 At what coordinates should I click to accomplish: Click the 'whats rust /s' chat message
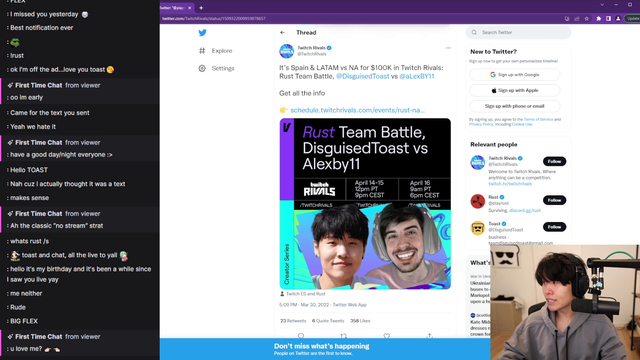29,241
